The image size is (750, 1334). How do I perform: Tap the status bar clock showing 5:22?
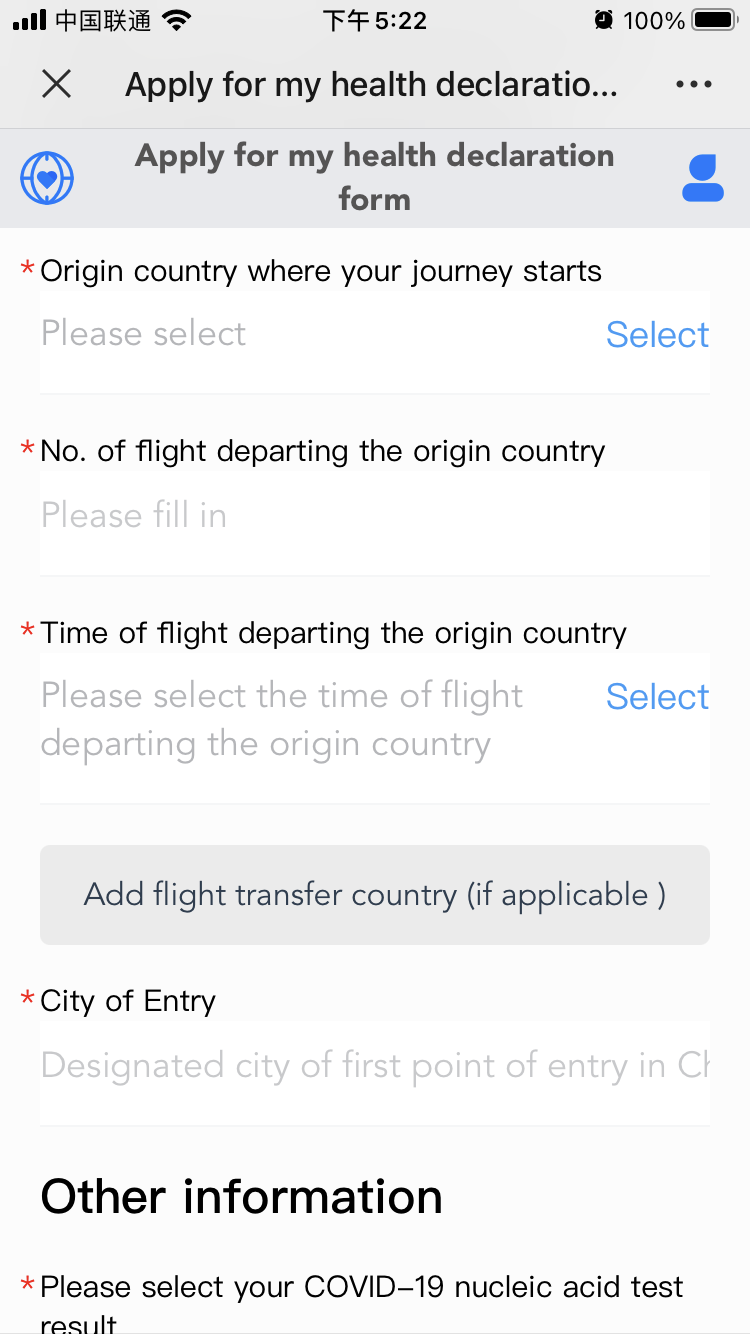point(374,20)
